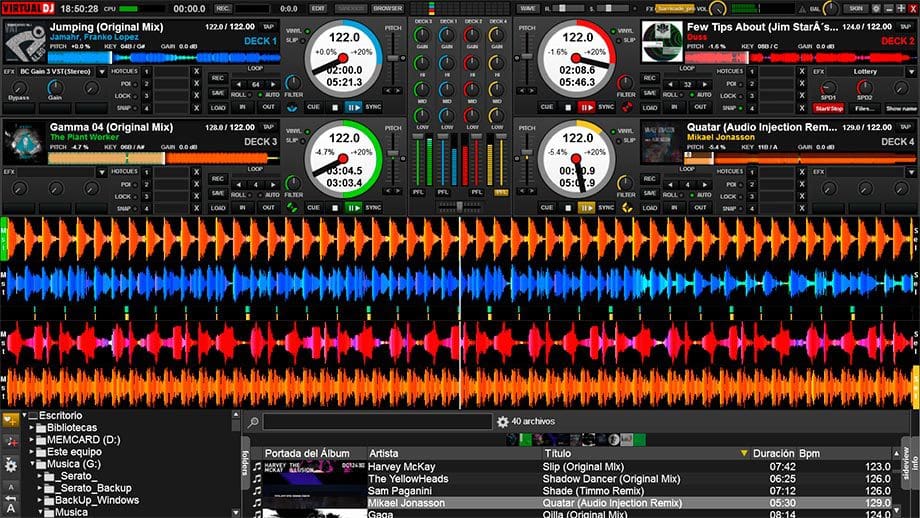Screen dimensions: 920x518
Task: Click CUE on Deck 2
Action: tap(547, 107)
